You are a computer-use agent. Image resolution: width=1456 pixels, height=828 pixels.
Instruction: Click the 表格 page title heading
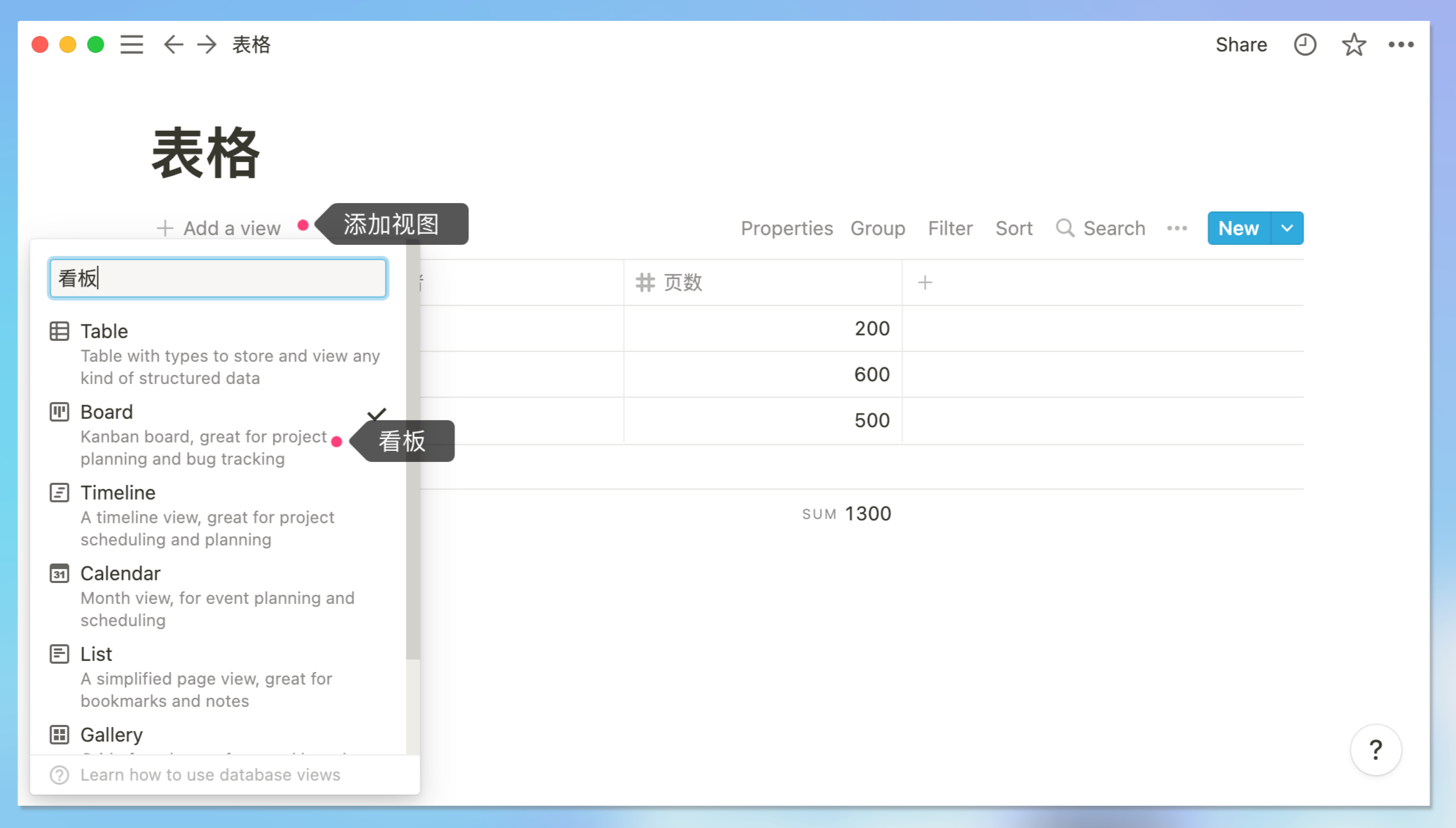coord(206,153)
